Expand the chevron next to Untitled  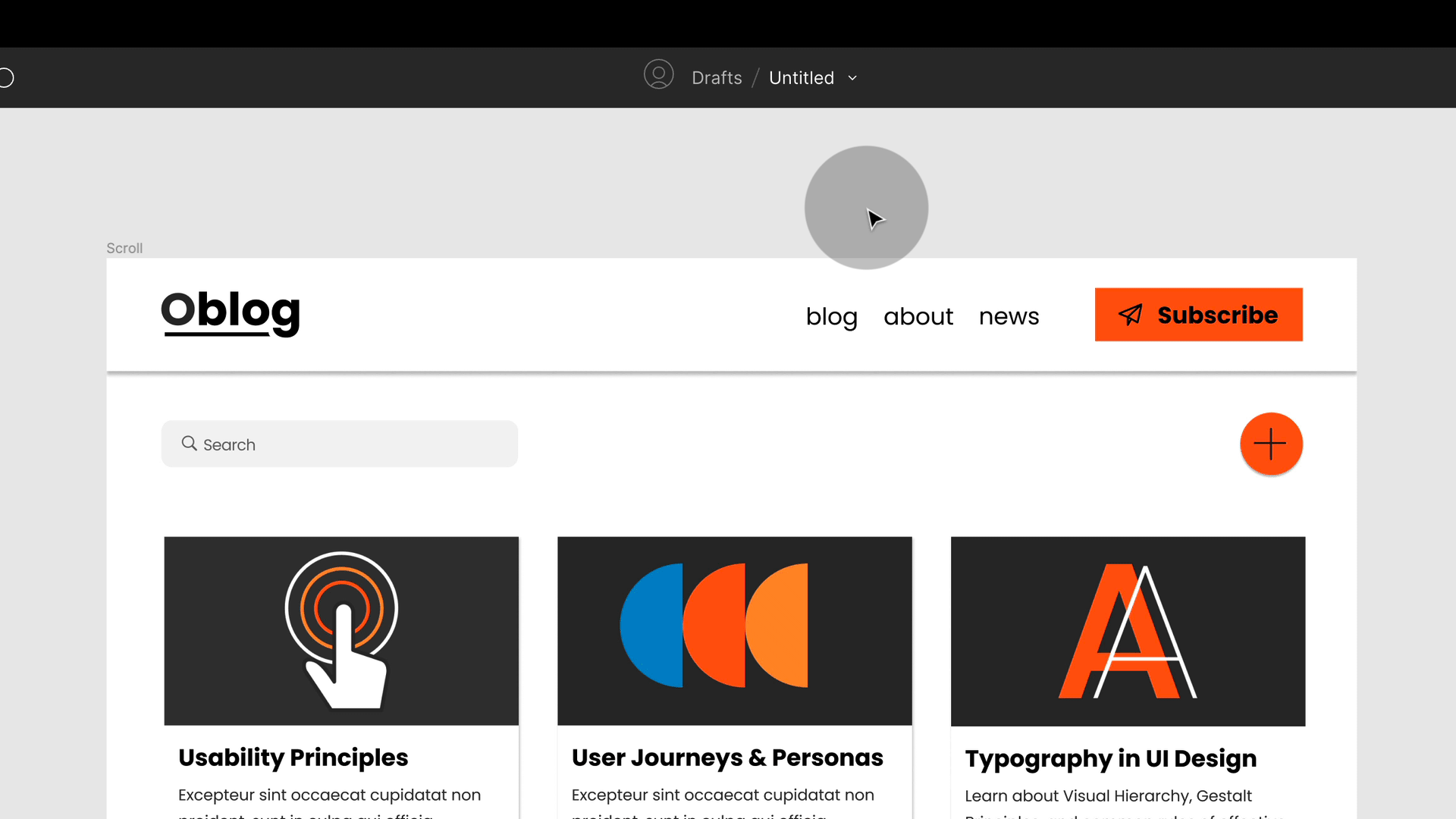852,78
